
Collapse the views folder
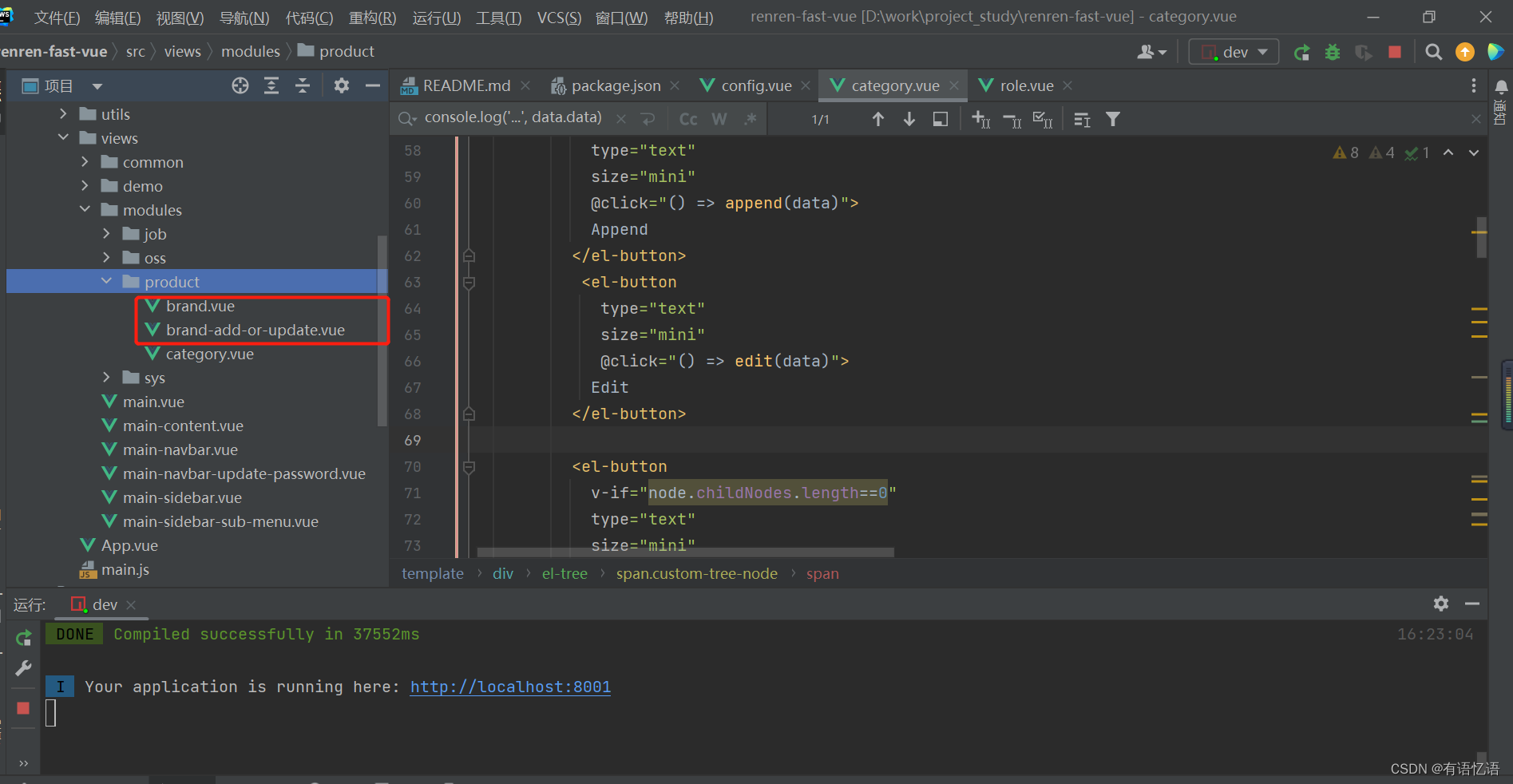[x=63, y=138]
